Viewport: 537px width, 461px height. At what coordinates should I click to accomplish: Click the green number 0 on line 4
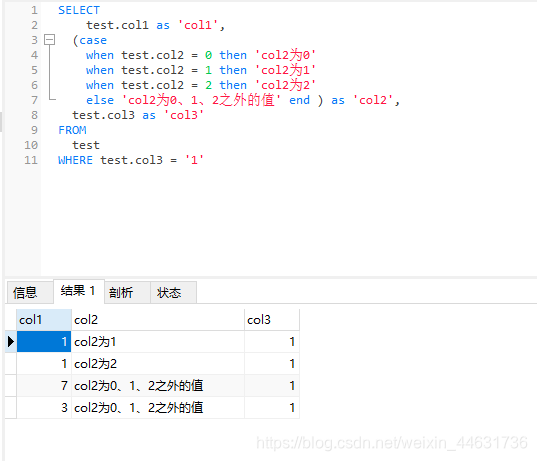click(208, 55)
